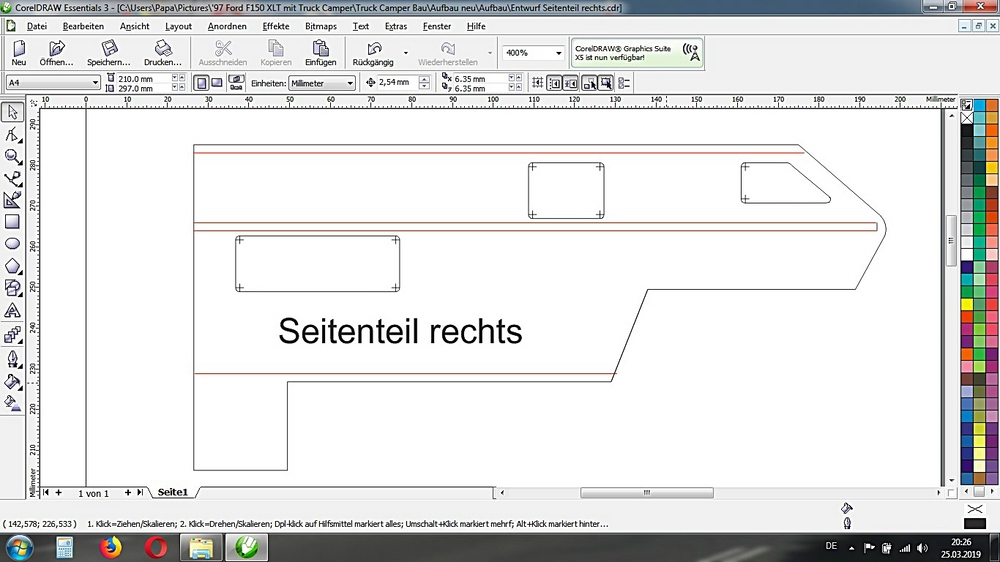Select the Polygon tool
Image resolution: width=1000 pixels, height=562 pixels.
(x=12, y=266)
